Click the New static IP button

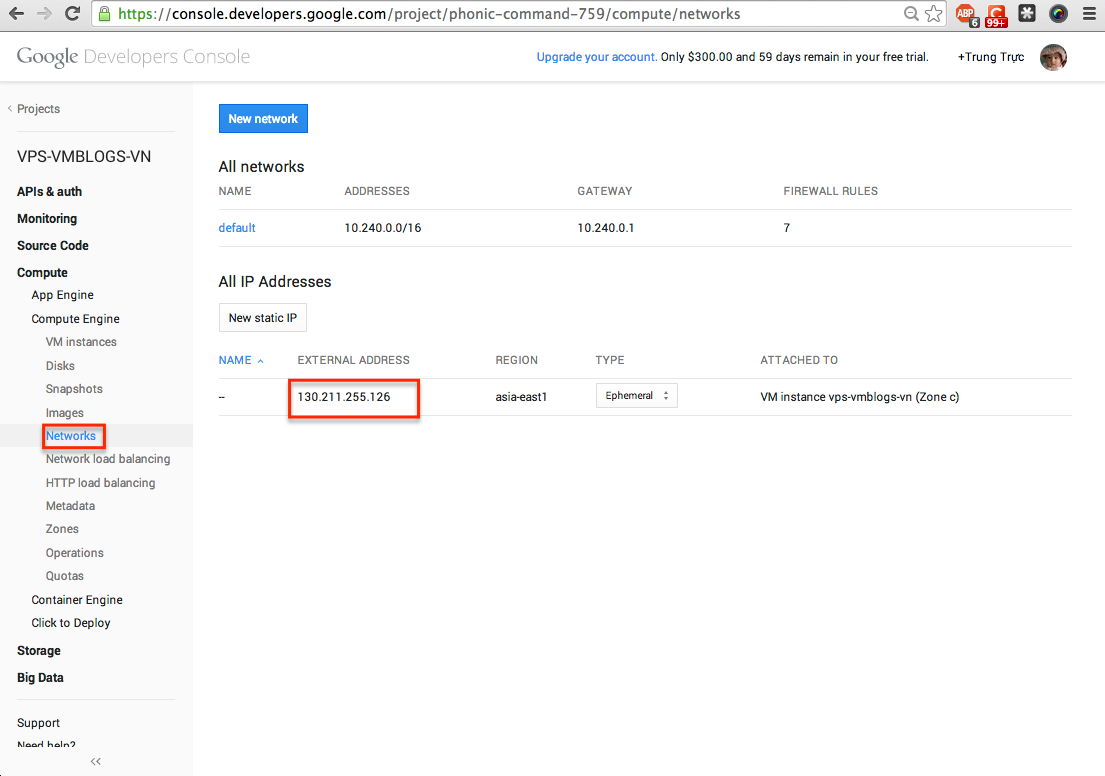pos(262,318)
